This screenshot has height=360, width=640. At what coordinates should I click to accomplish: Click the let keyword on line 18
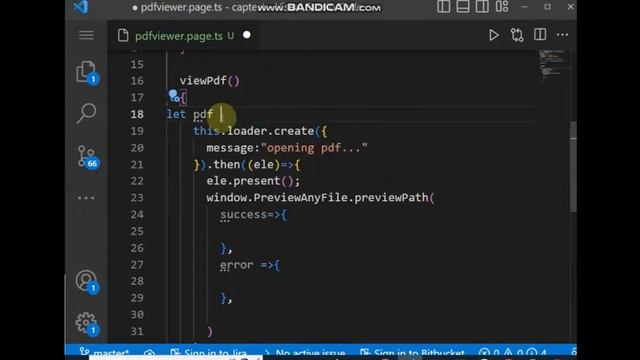coord(176,114)
